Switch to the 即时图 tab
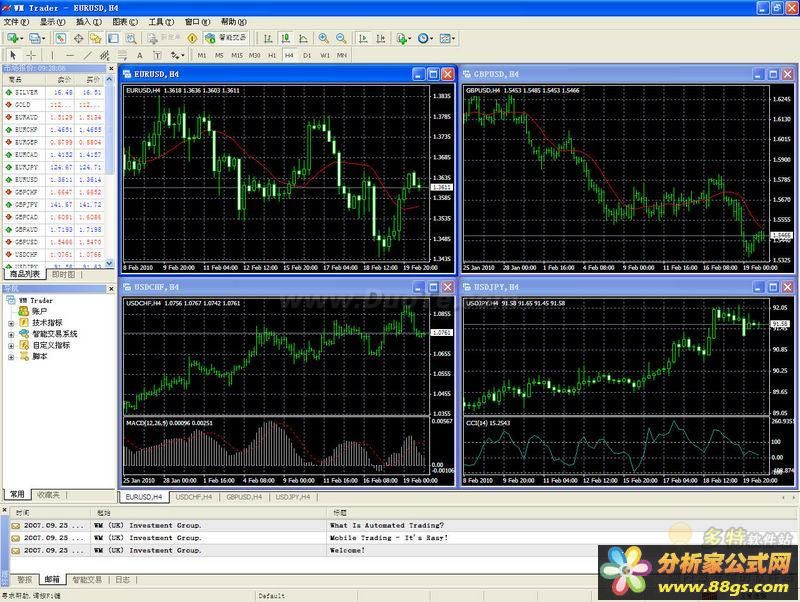 [63, 274]
